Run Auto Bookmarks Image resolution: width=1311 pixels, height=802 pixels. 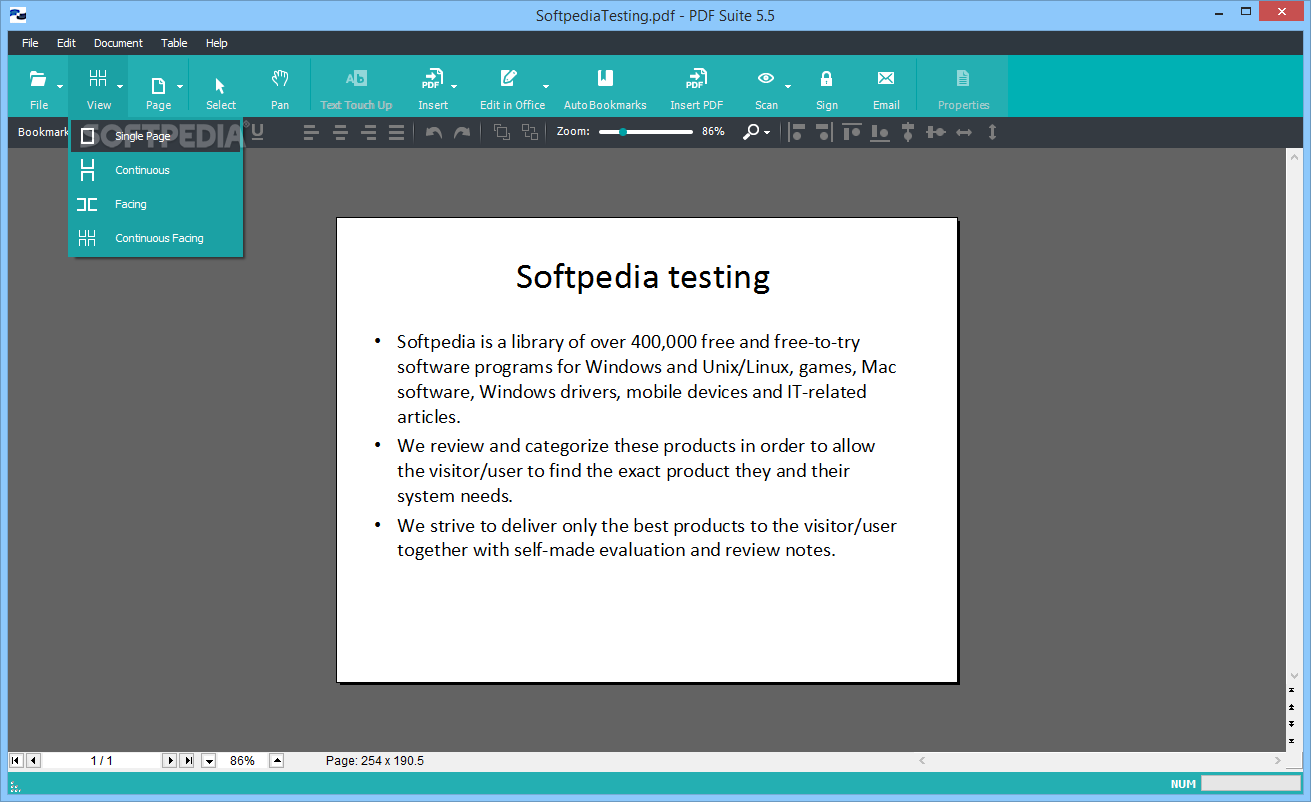[605, 86]
